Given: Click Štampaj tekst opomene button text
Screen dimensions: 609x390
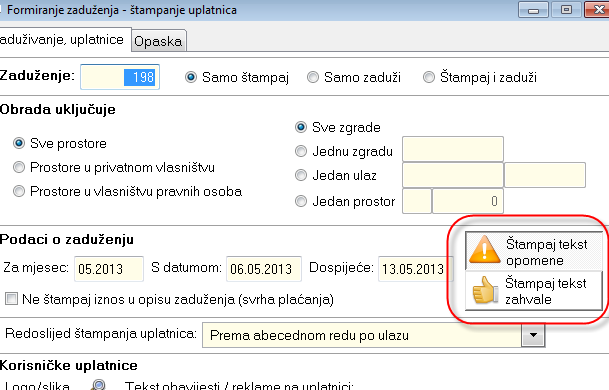Looking at the screenshot, I should point(546,252).
